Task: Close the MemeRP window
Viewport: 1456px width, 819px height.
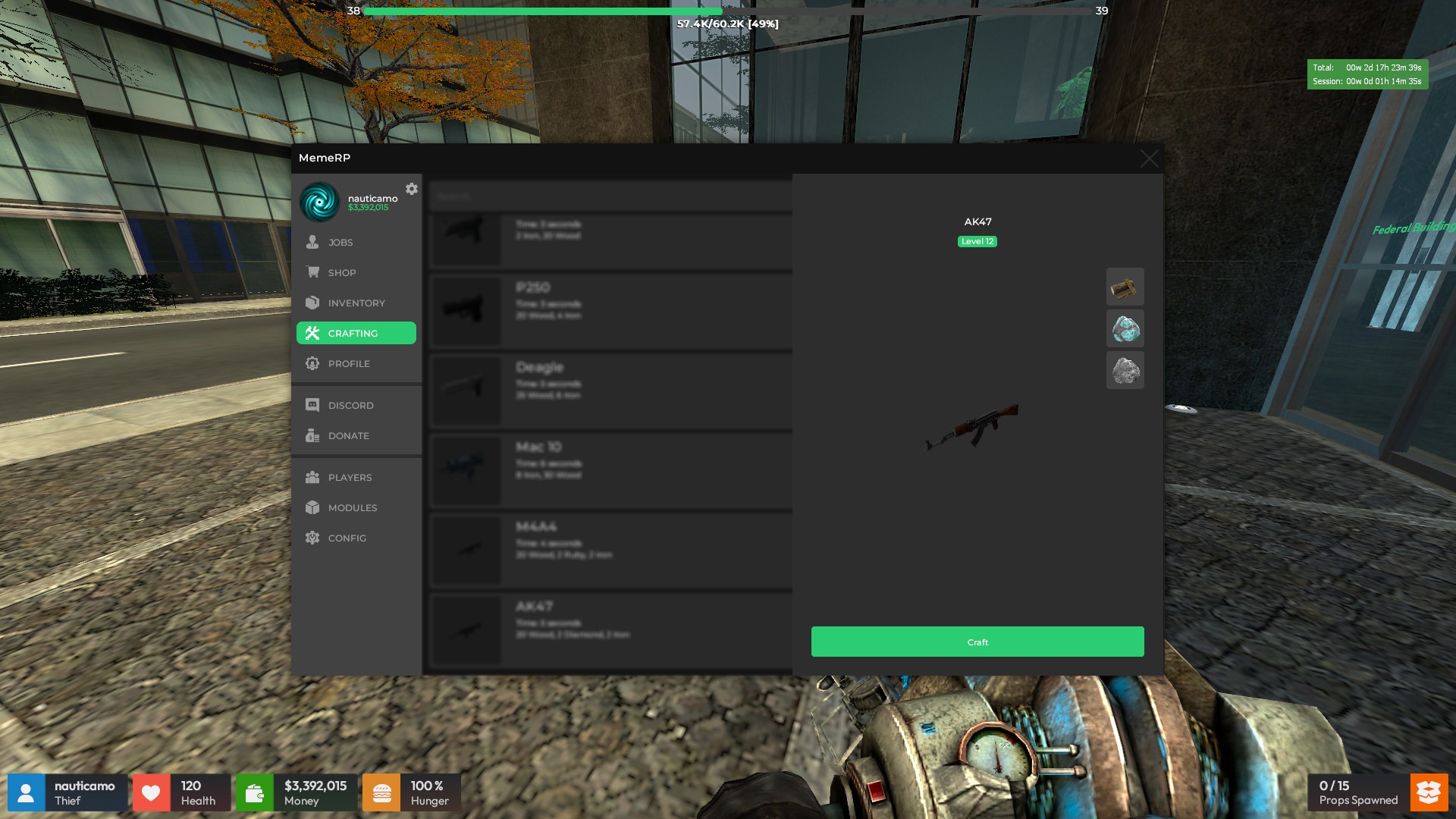Action: tap(1149, 158)
